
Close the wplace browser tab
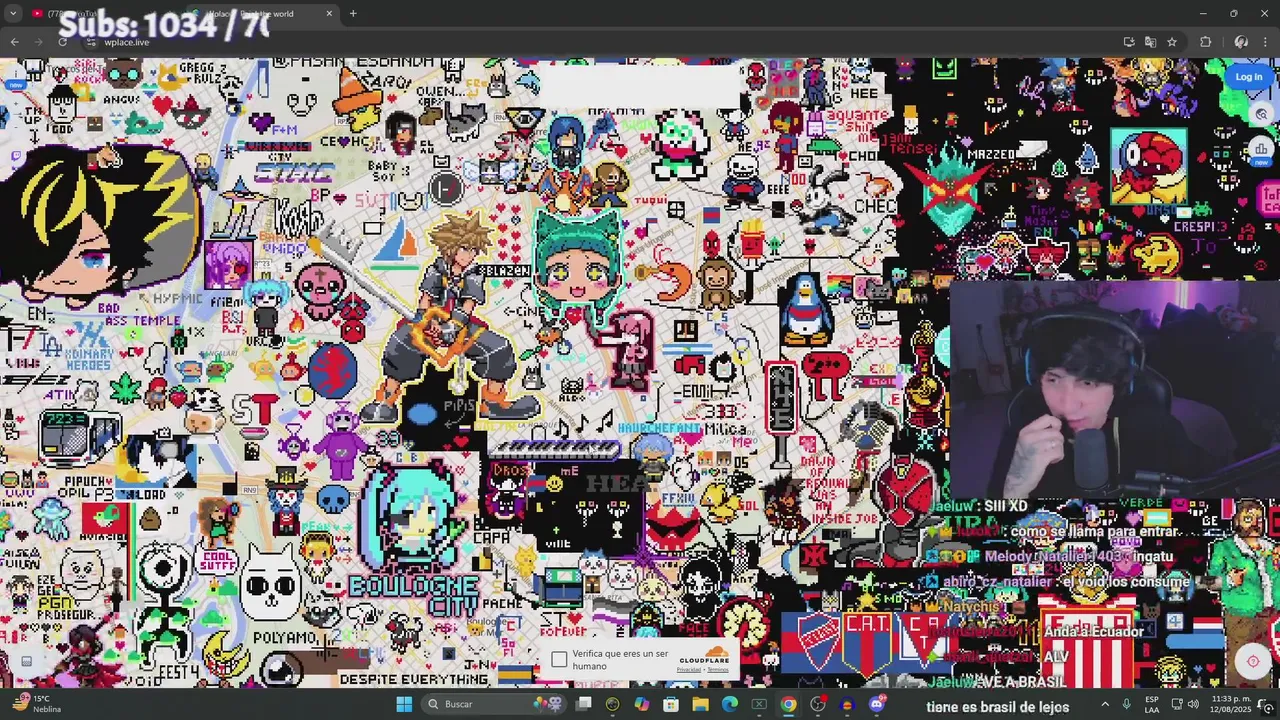329,14
